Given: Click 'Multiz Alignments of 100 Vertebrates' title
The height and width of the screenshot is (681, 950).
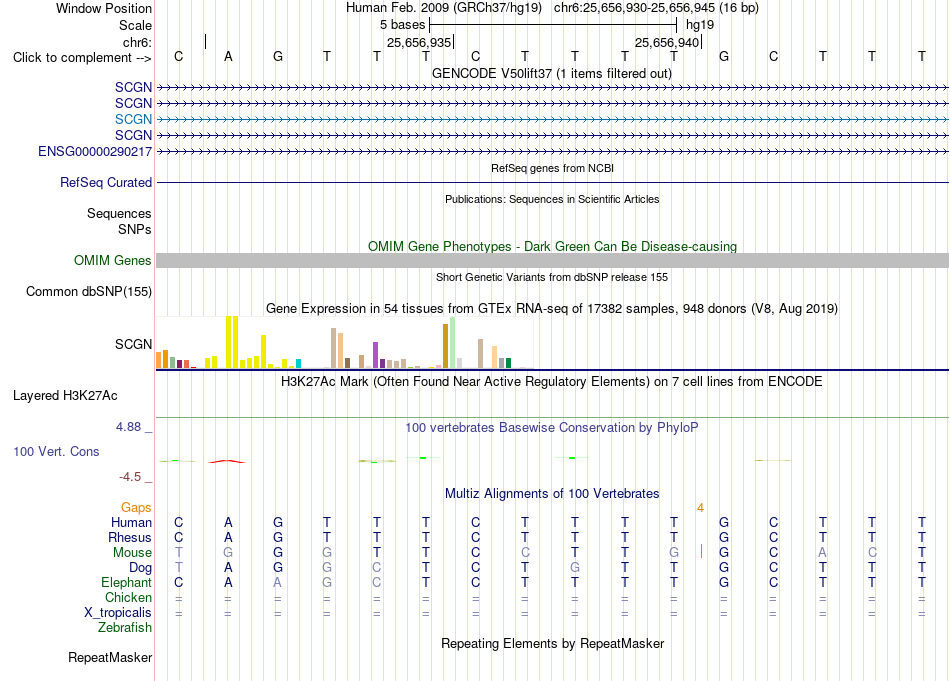Looking at the screenshot, I should tap(552, 493).
